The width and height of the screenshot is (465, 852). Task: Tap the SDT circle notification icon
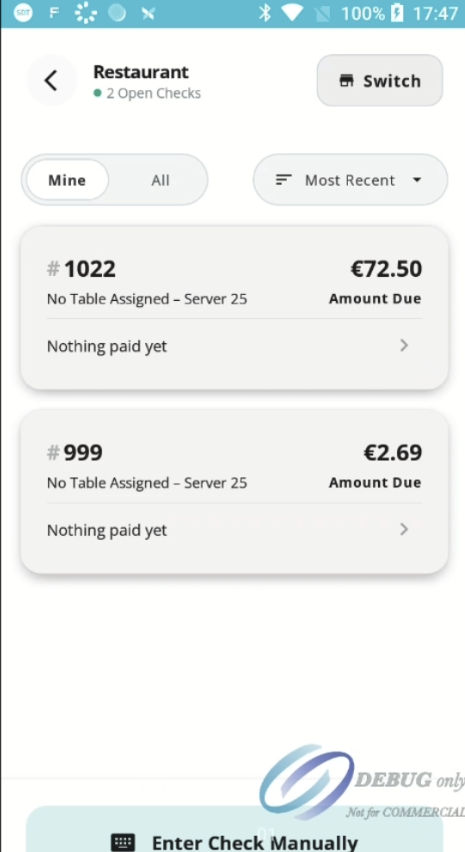(x=23, y=13)
